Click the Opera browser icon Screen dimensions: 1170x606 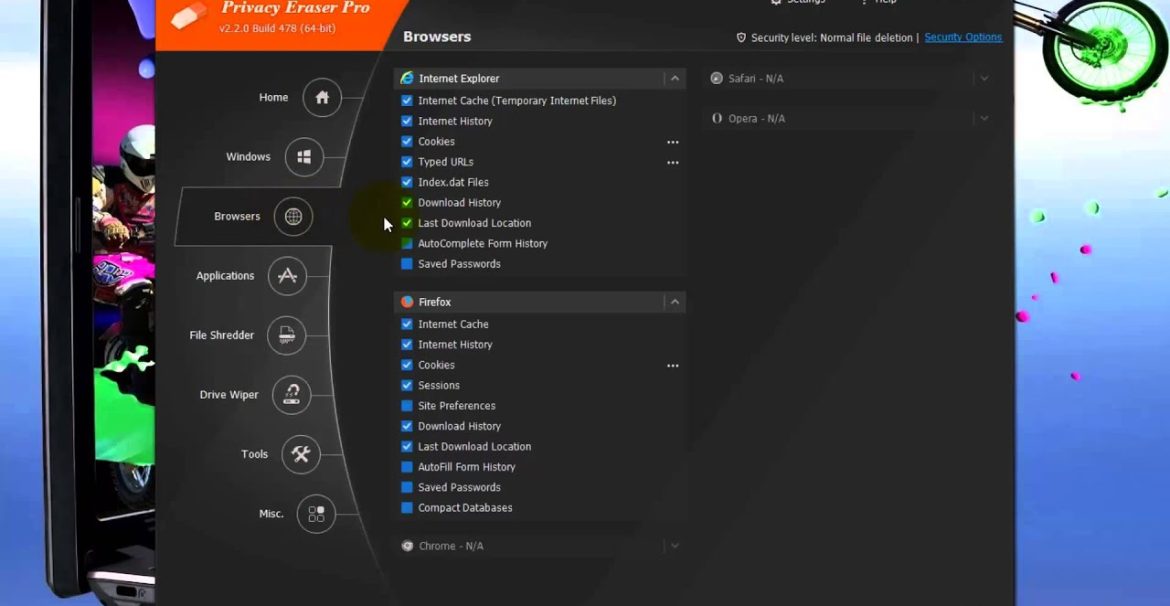click(716, 119)
